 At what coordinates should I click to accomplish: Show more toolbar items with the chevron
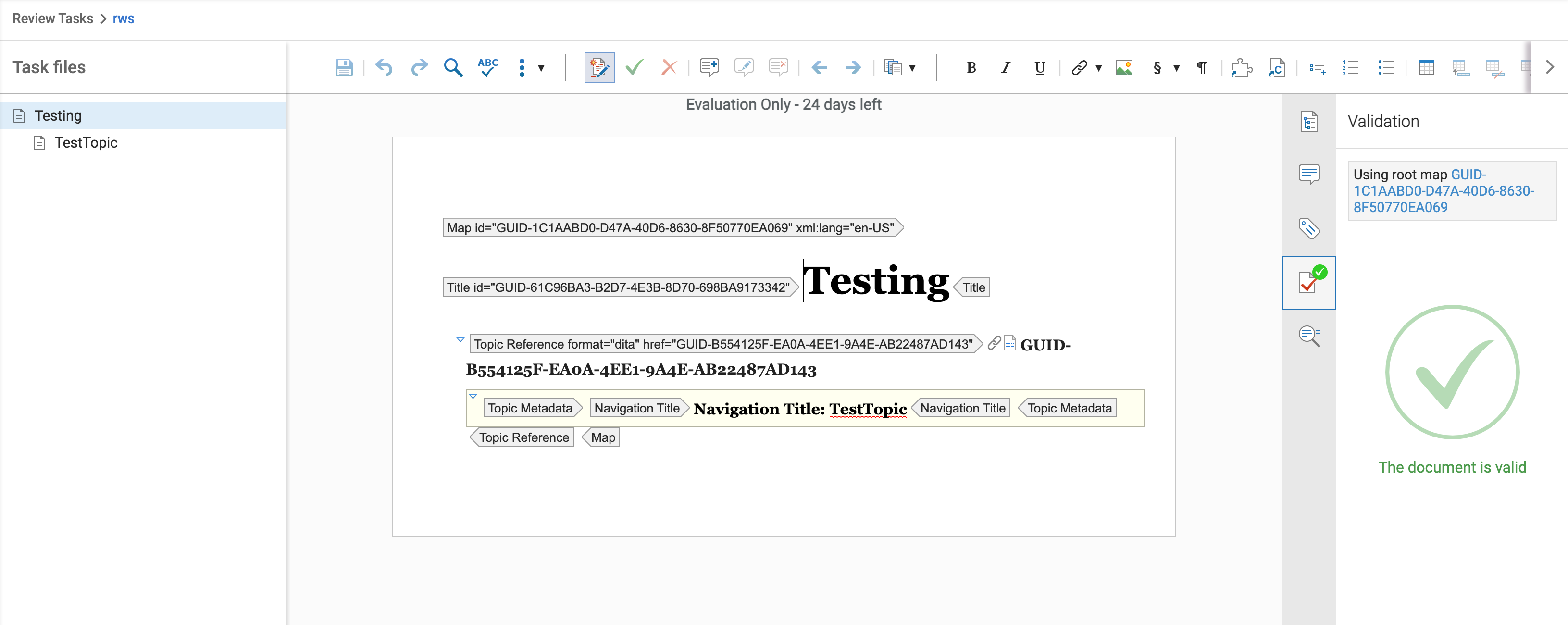pyautogui.click(x=1550, y=67)
